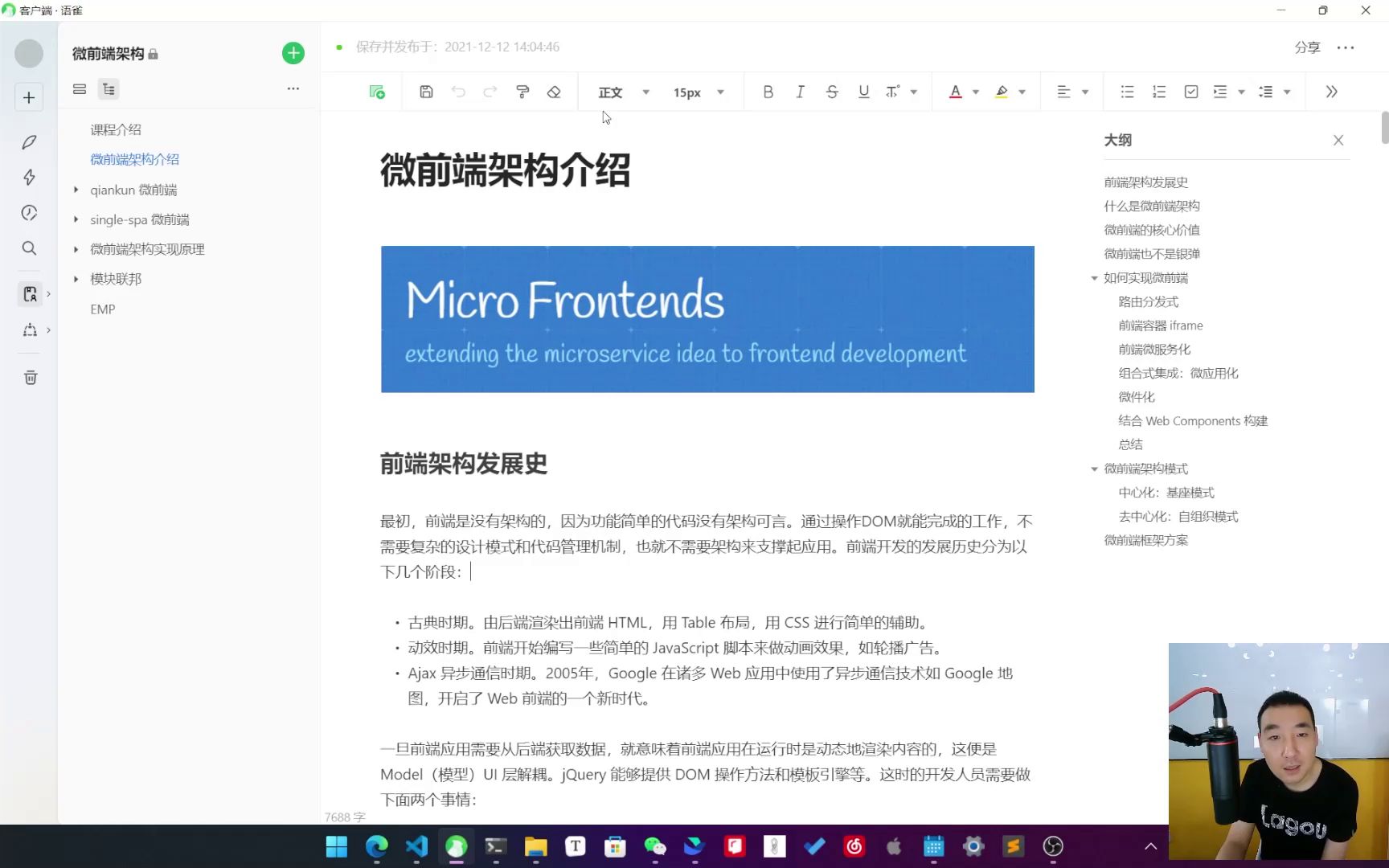The width and height of the screenshot is (1389, 868).
Task: Open the EMP document in sidebar
Action: pyautogui.click(x=103, y=309)
